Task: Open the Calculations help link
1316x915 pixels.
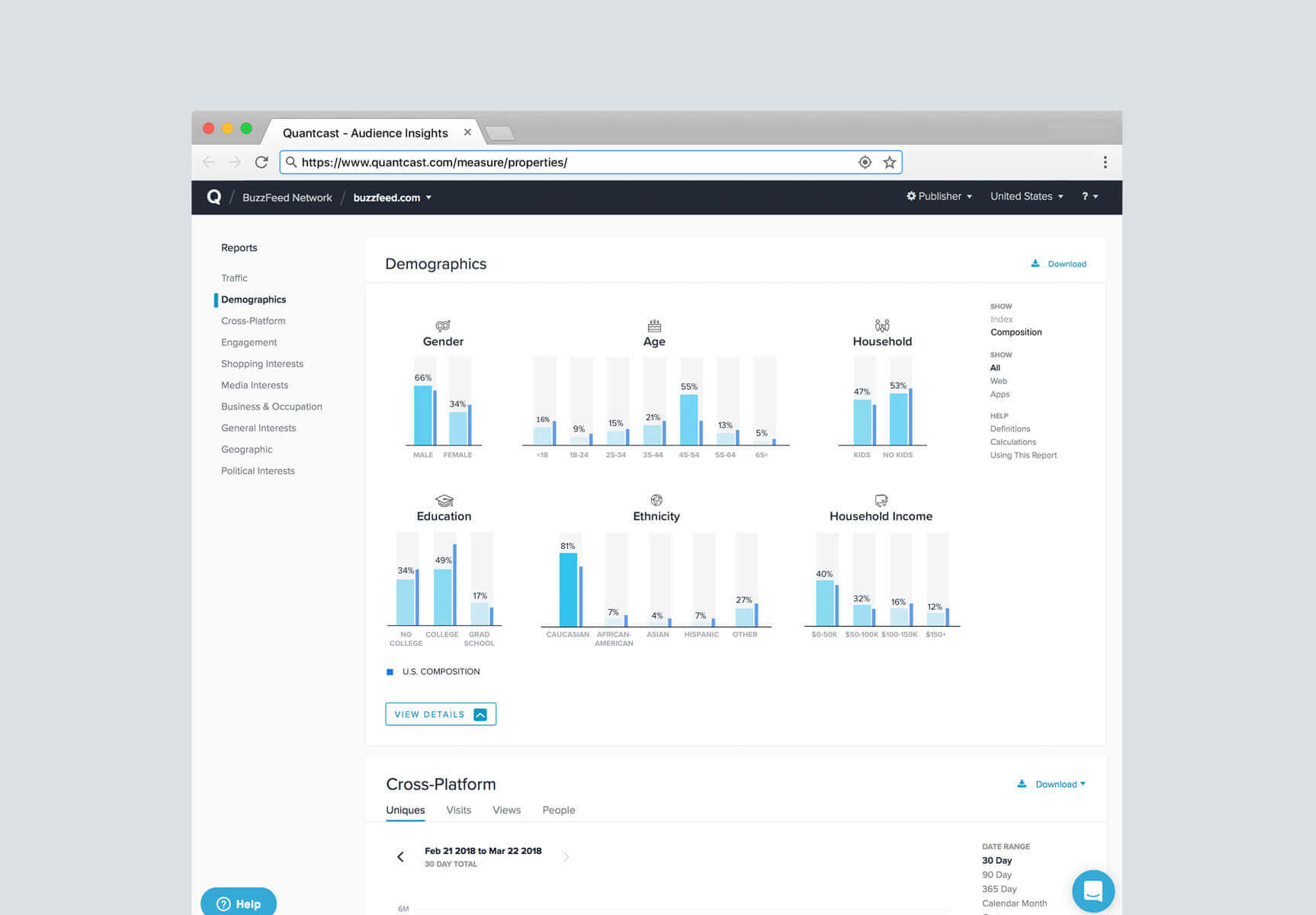Action: [1013, 442]
